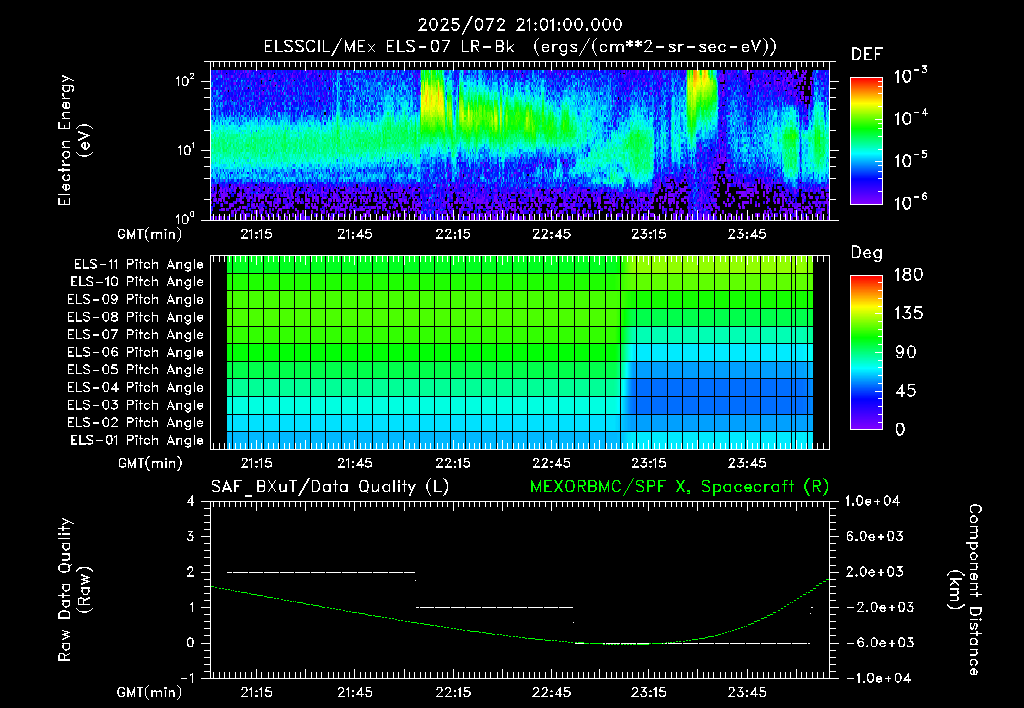Click the ELS-02 Pitch Angle row label
This screenshot has width=1024, height=708.
pyautogui.click(x=135, y=423)
